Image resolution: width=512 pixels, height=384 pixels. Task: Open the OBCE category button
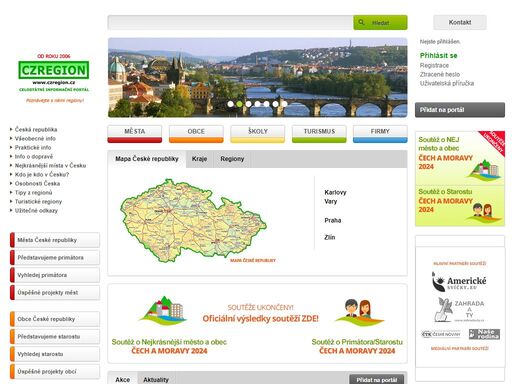click(x=196, y=134)
